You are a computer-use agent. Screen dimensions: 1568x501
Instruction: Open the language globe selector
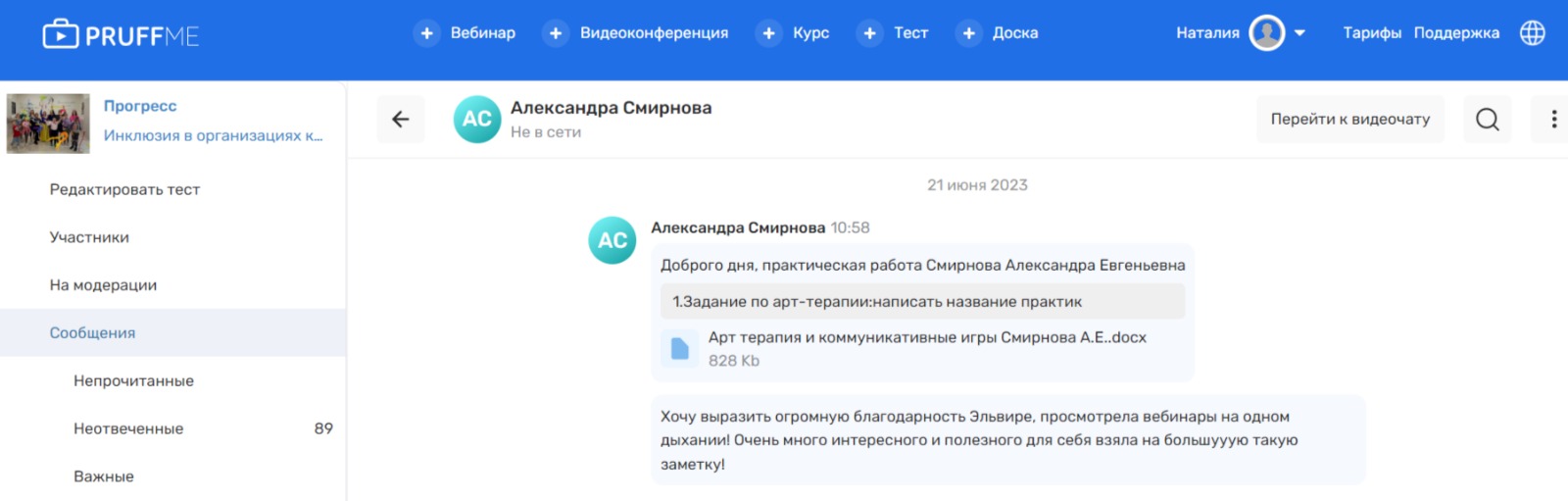[x=1533, y=33]
